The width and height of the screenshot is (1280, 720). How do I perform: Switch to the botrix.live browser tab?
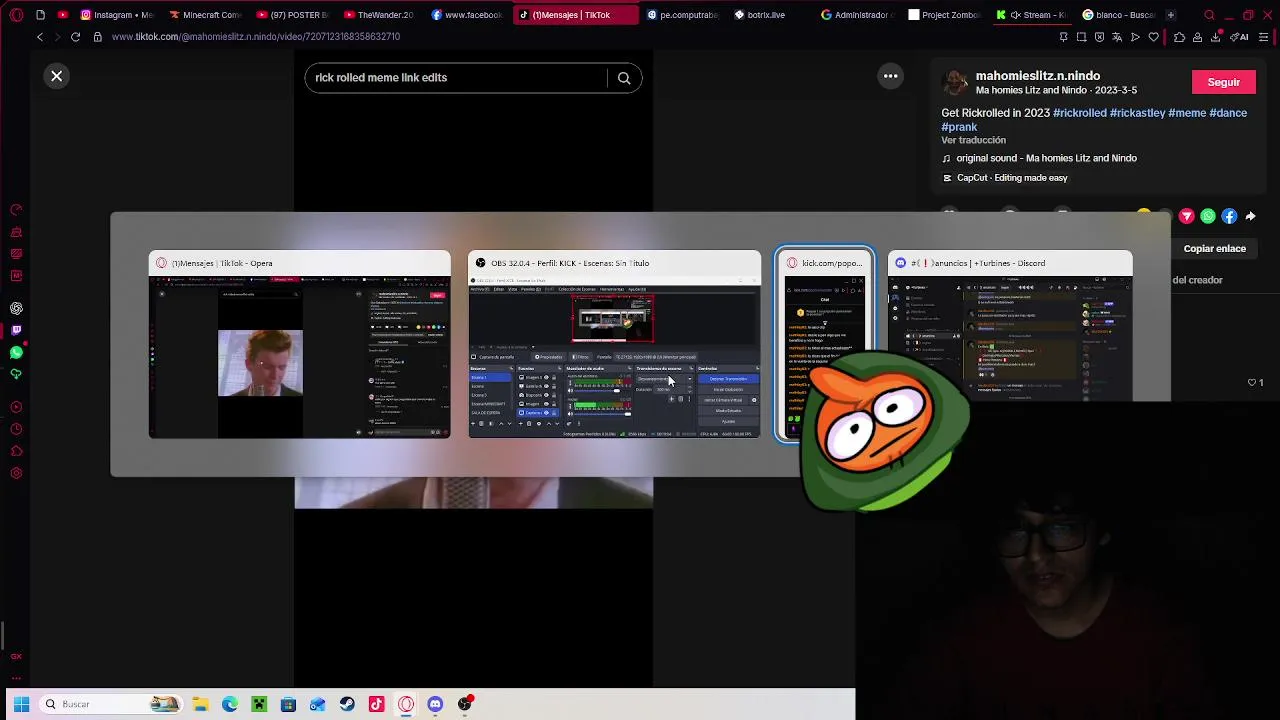pyautogui.click(x=769, y=15)
